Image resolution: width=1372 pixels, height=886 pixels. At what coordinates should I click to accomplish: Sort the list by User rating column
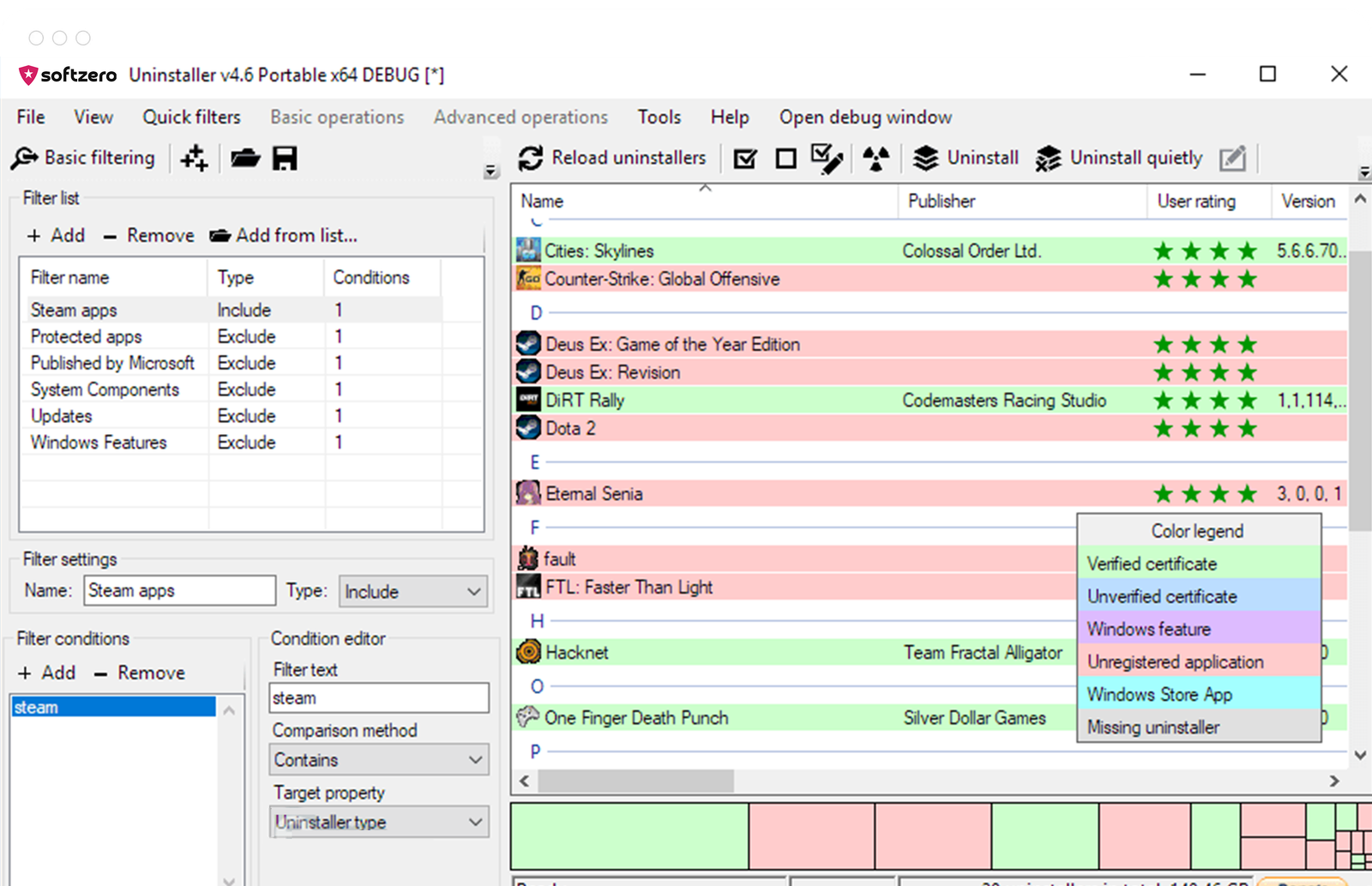pos(1208,201)
